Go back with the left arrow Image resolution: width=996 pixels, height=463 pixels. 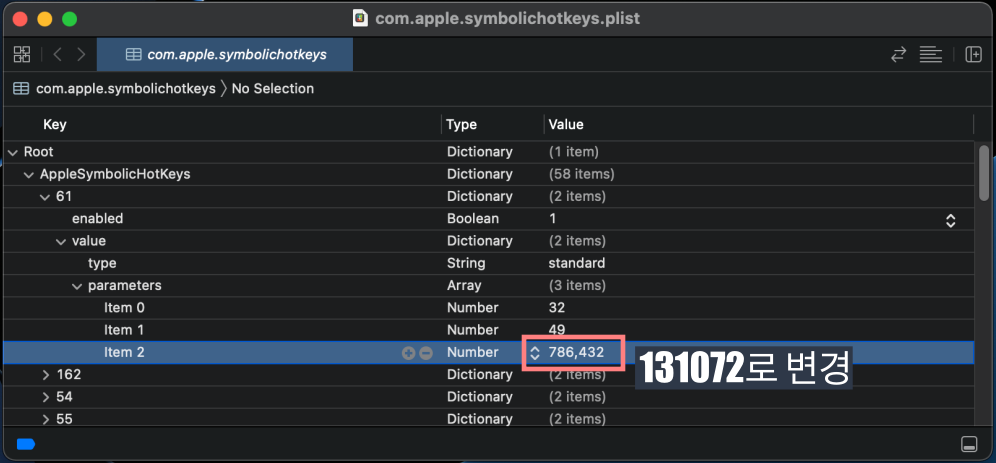point(57,55)
